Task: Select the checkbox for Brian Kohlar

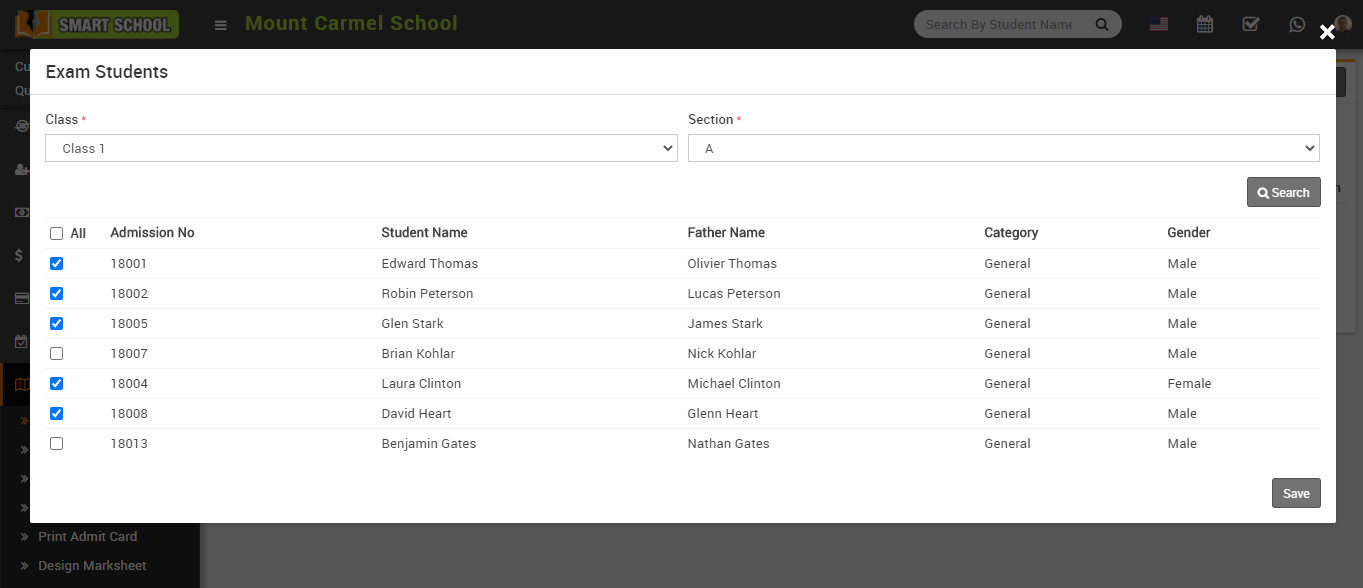Action: click(57, 354)
